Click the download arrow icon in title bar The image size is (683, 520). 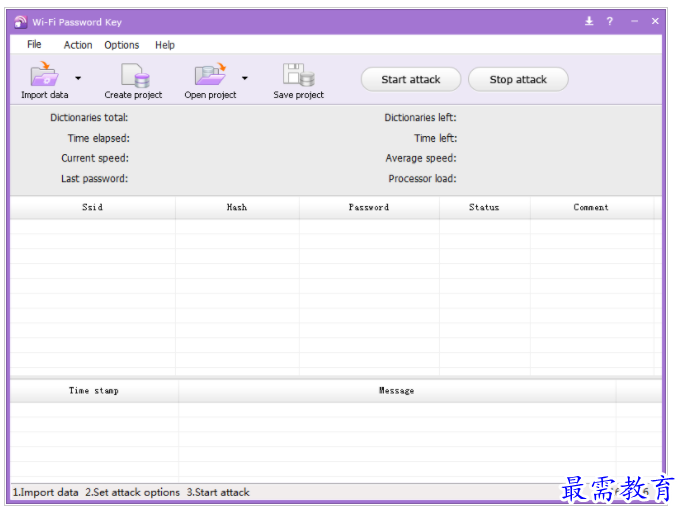click(589, 21)
